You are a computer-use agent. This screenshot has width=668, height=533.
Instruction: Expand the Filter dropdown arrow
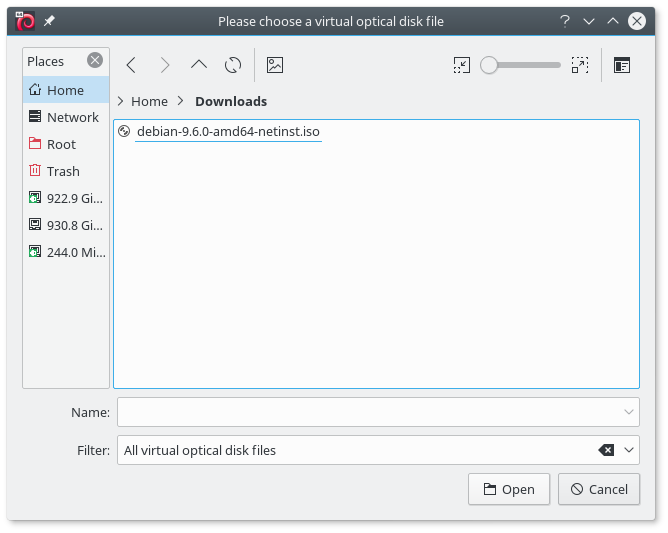629,450
